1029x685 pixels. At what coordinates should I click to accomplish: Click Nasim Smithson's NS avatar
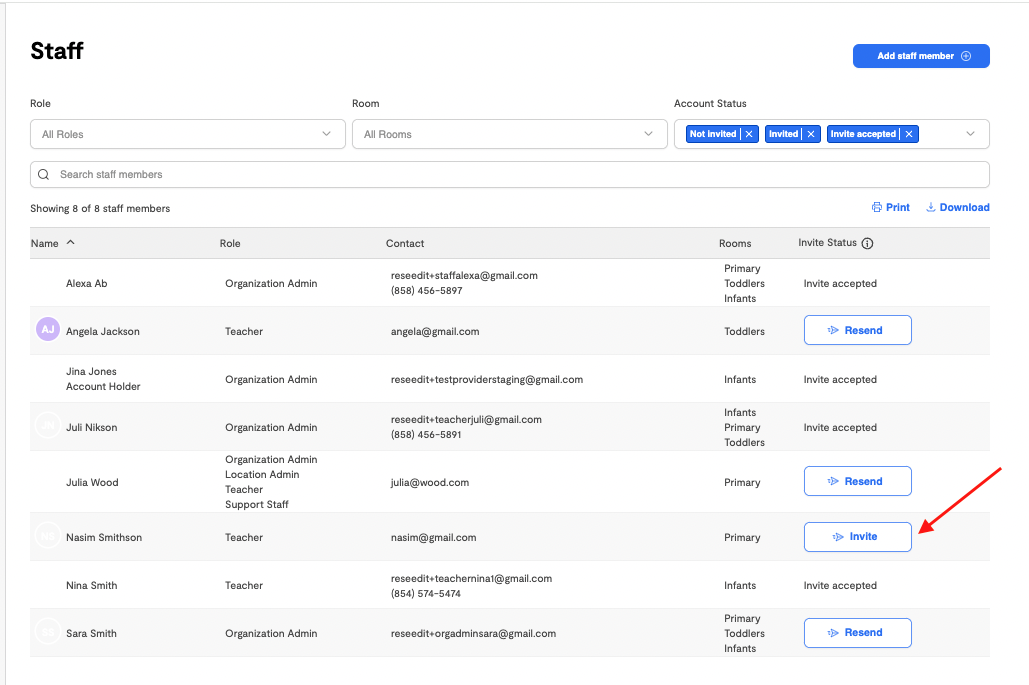click(x=48, y=536)
